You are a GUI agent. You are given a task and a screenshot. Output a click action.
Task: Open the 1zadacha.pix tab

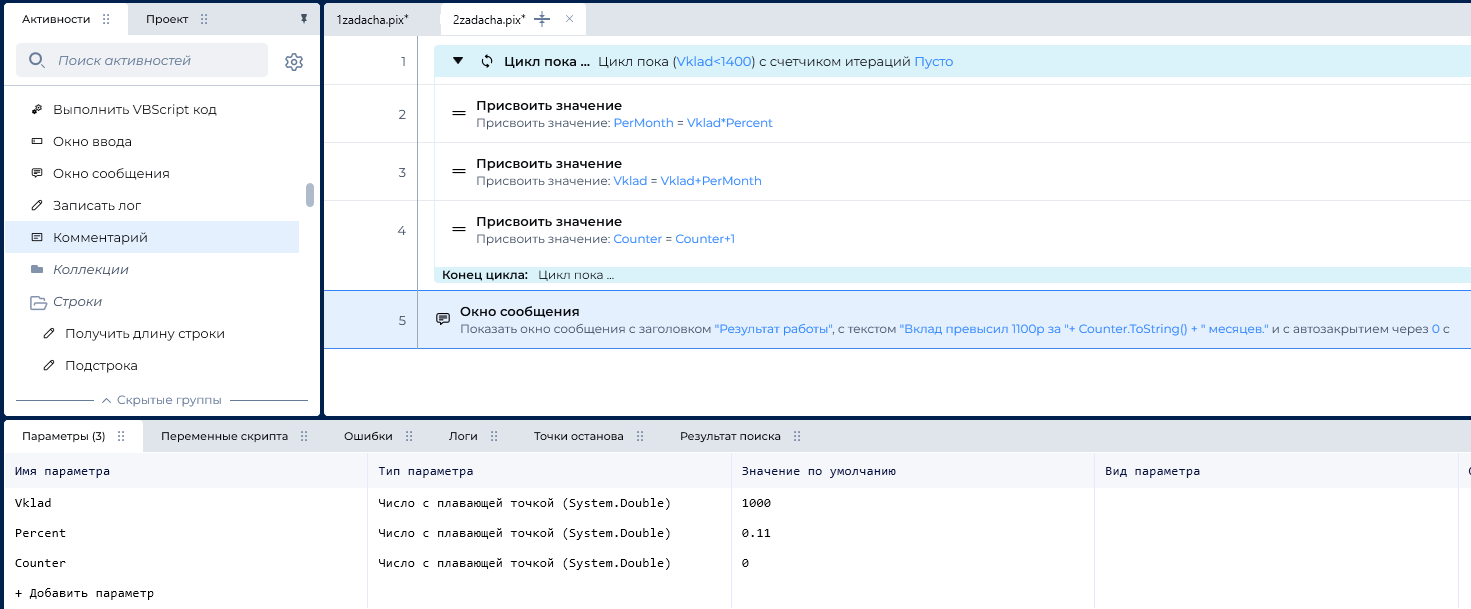[x=372, y=19]
